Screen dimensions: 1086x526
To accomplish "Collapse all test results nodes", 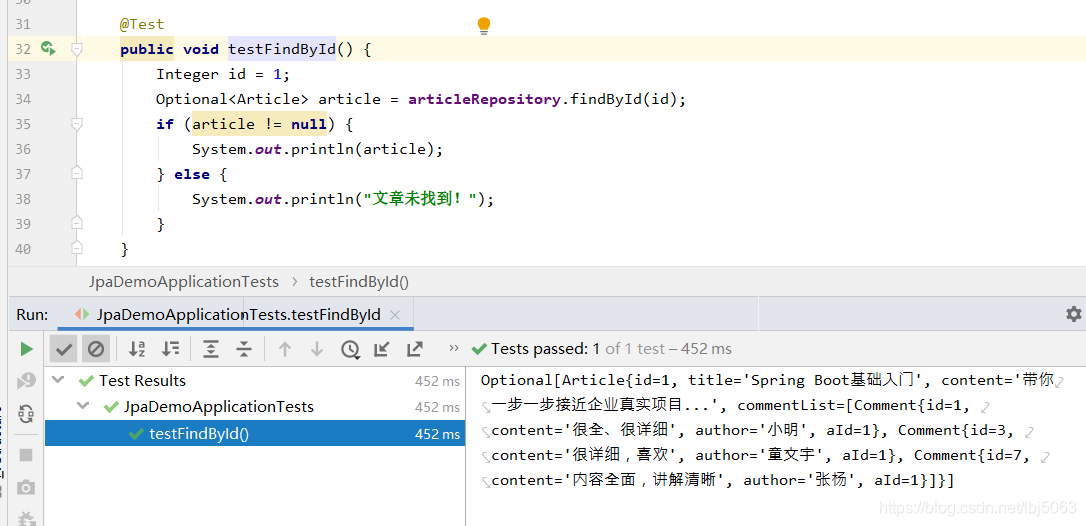I will [x=243, y=349].
